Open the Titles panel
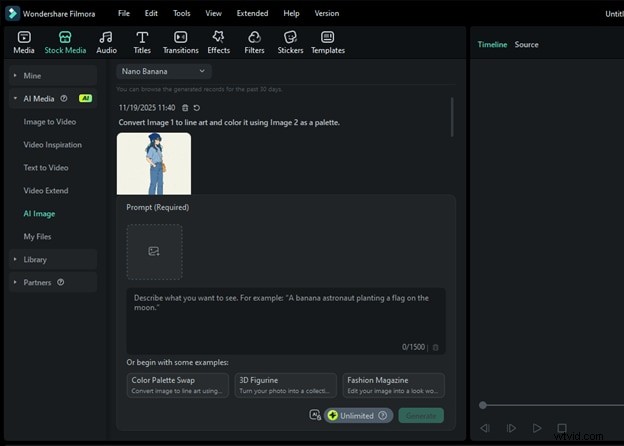The image size is (624, 446). 142,43
